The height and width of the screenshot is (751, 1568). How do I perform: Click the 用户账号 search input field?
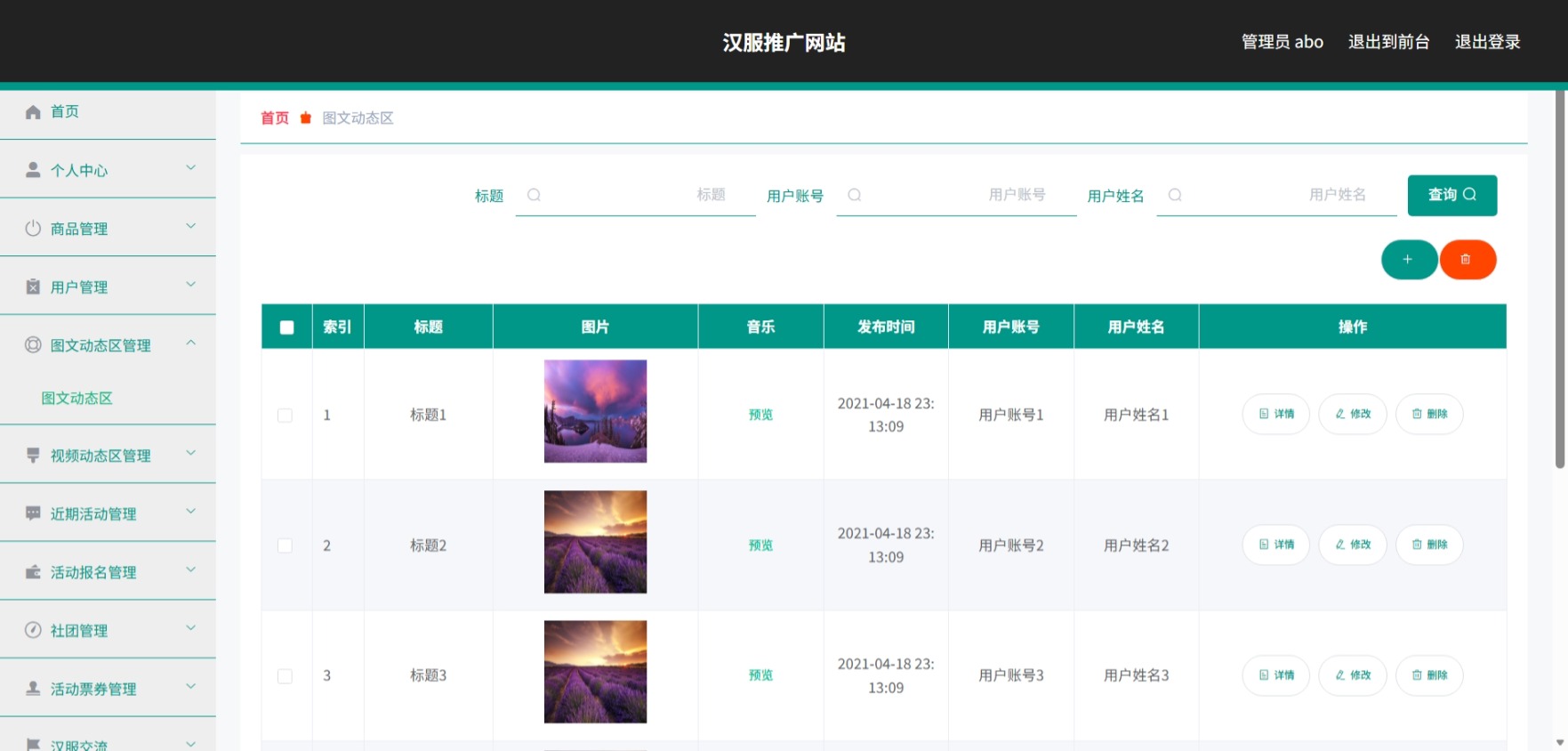point(956,195)
